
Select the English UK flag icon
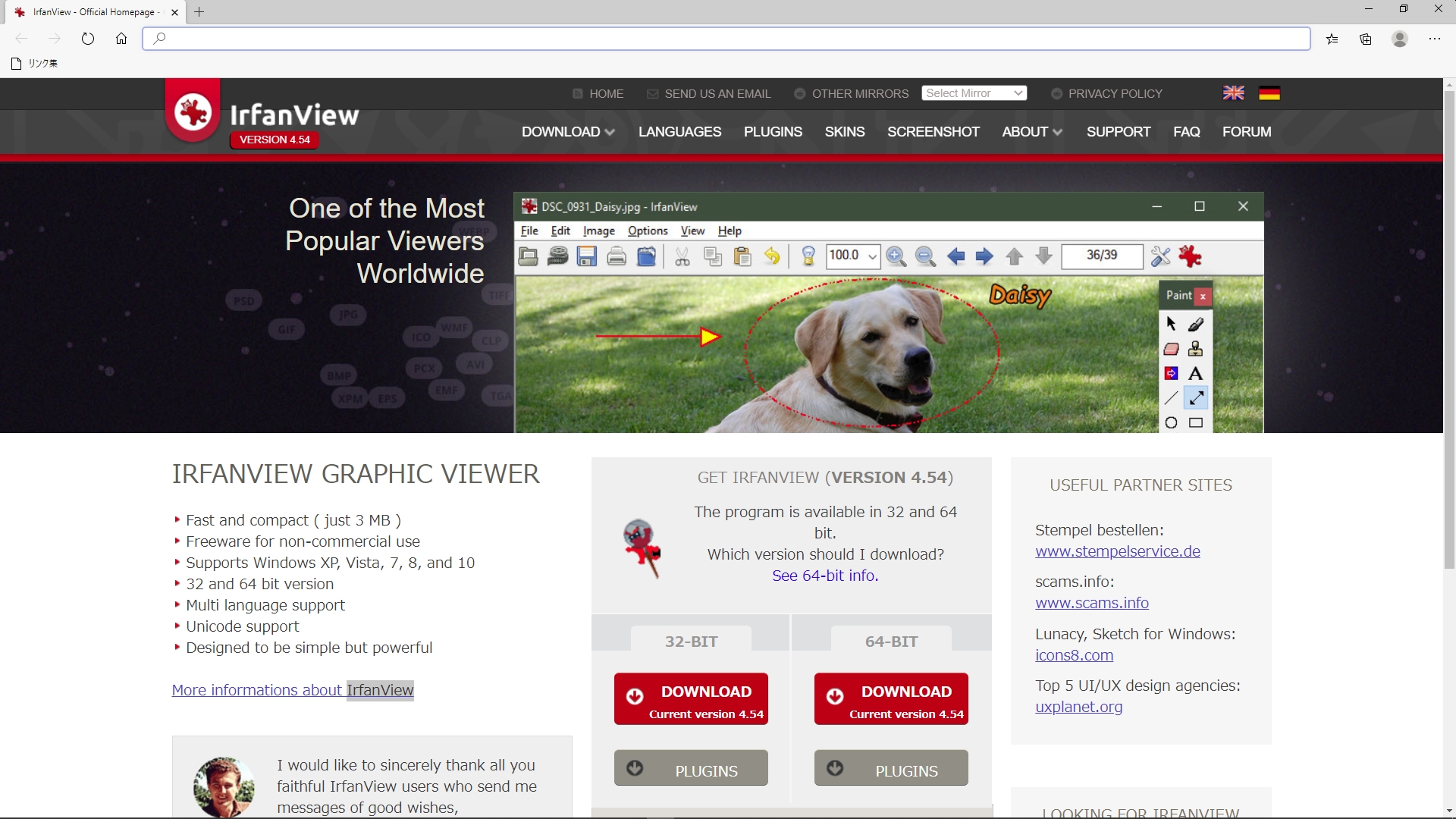pos(1233,93)
